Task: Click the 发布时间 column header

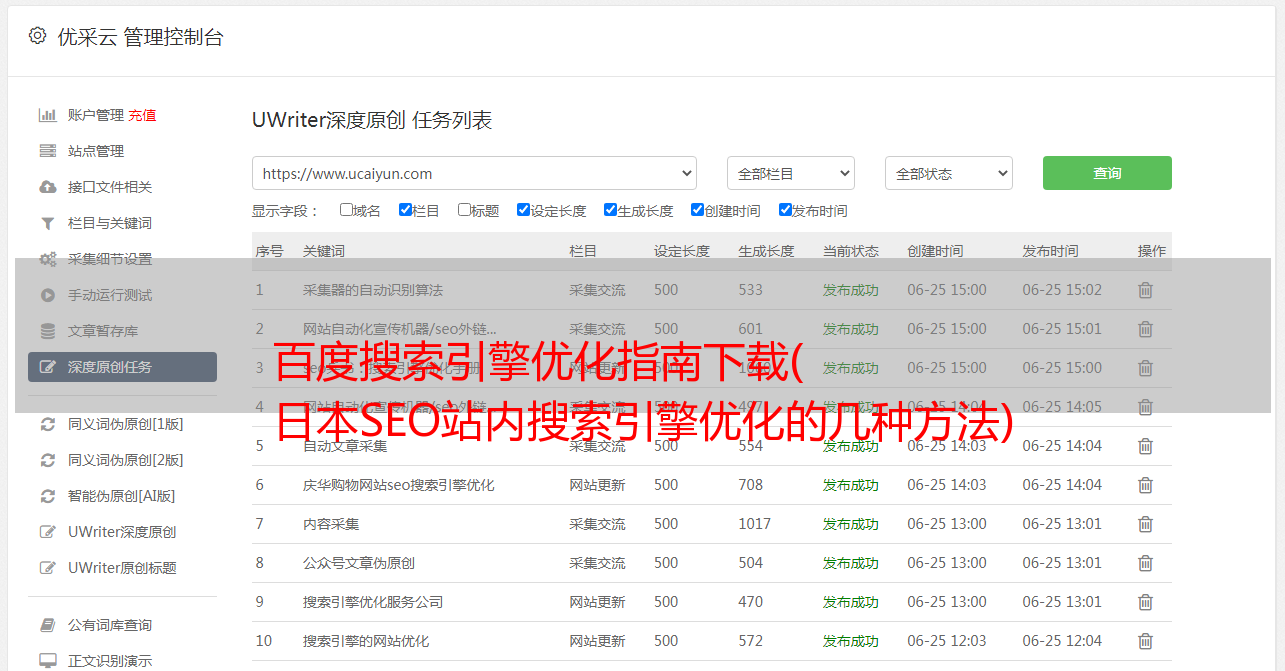Action: pyautogui.click(x=1050, y=251)
